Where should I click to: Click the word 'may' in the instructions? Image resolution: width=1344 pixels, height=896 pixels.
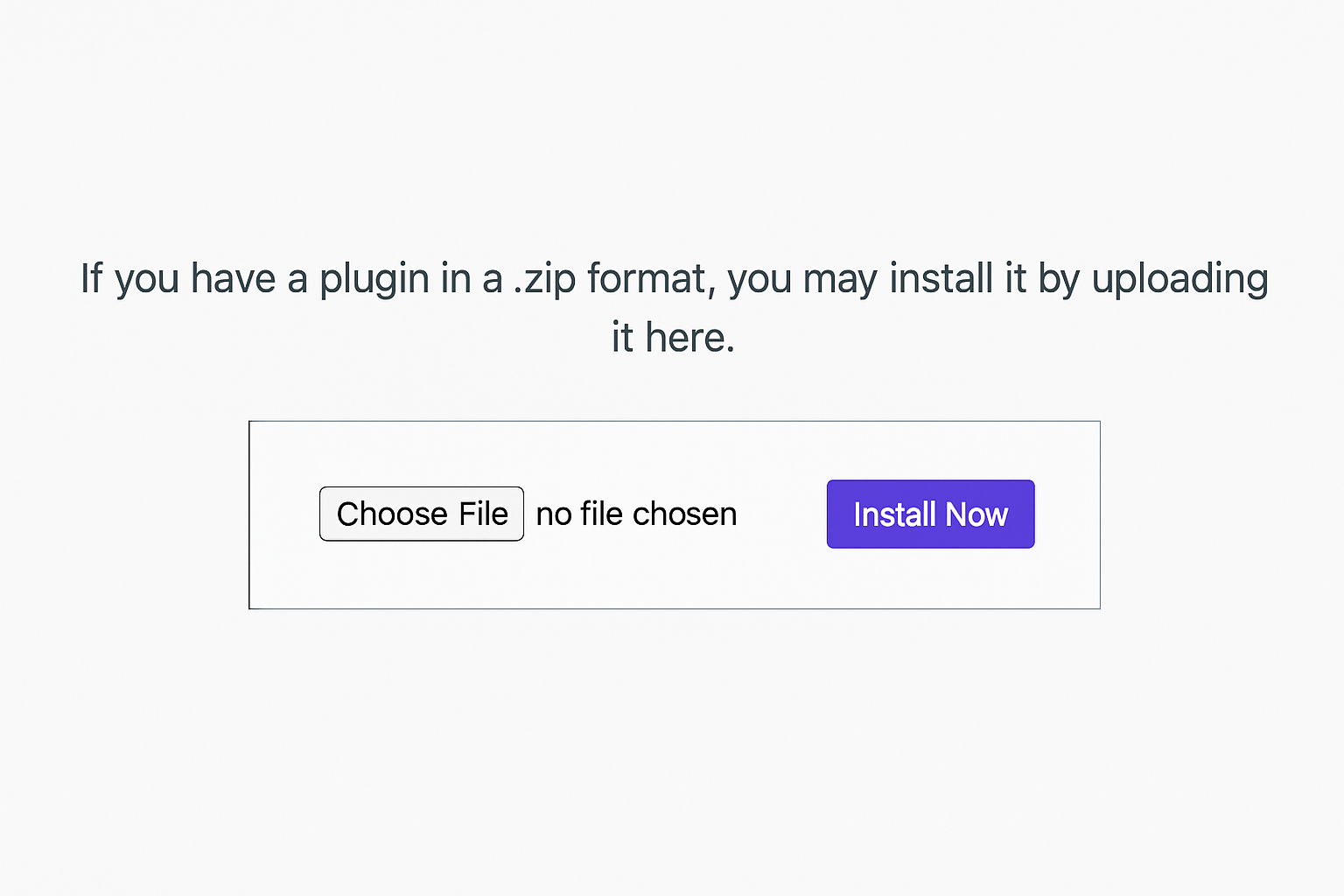(840, 280)
